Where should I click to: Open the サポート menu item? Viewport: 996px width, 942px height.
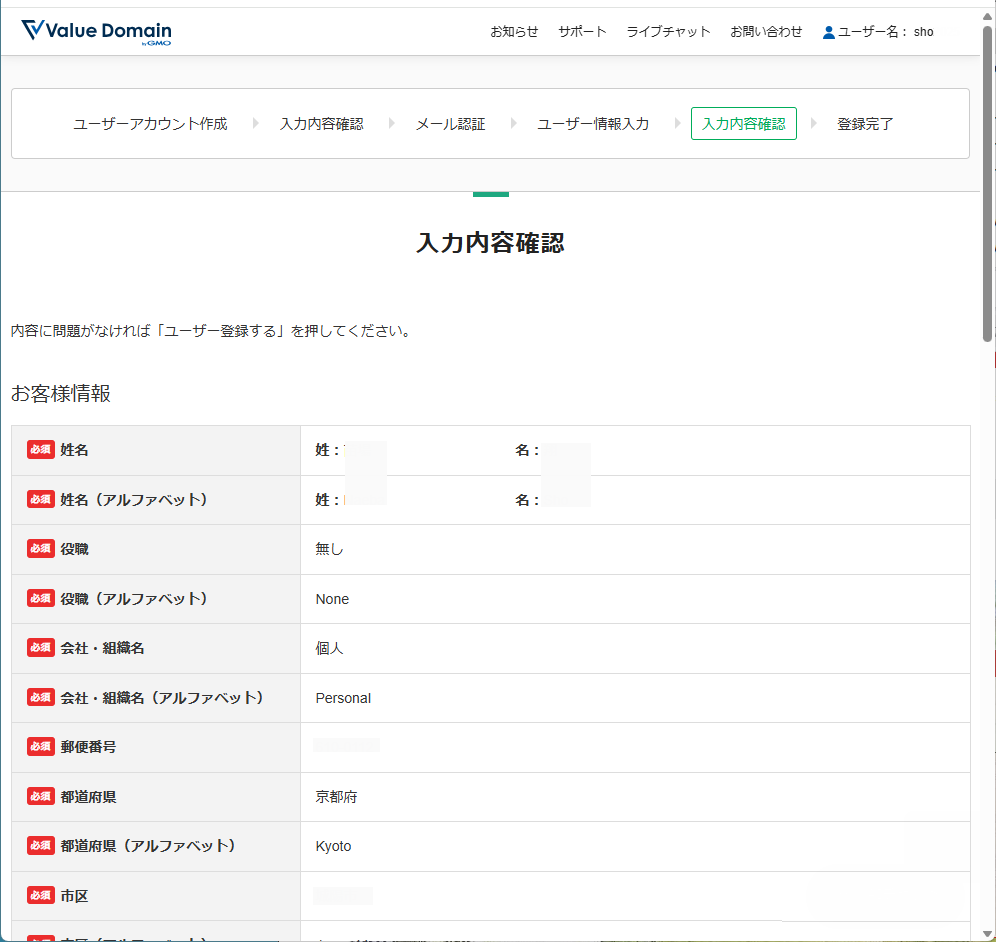pos(582,32)
